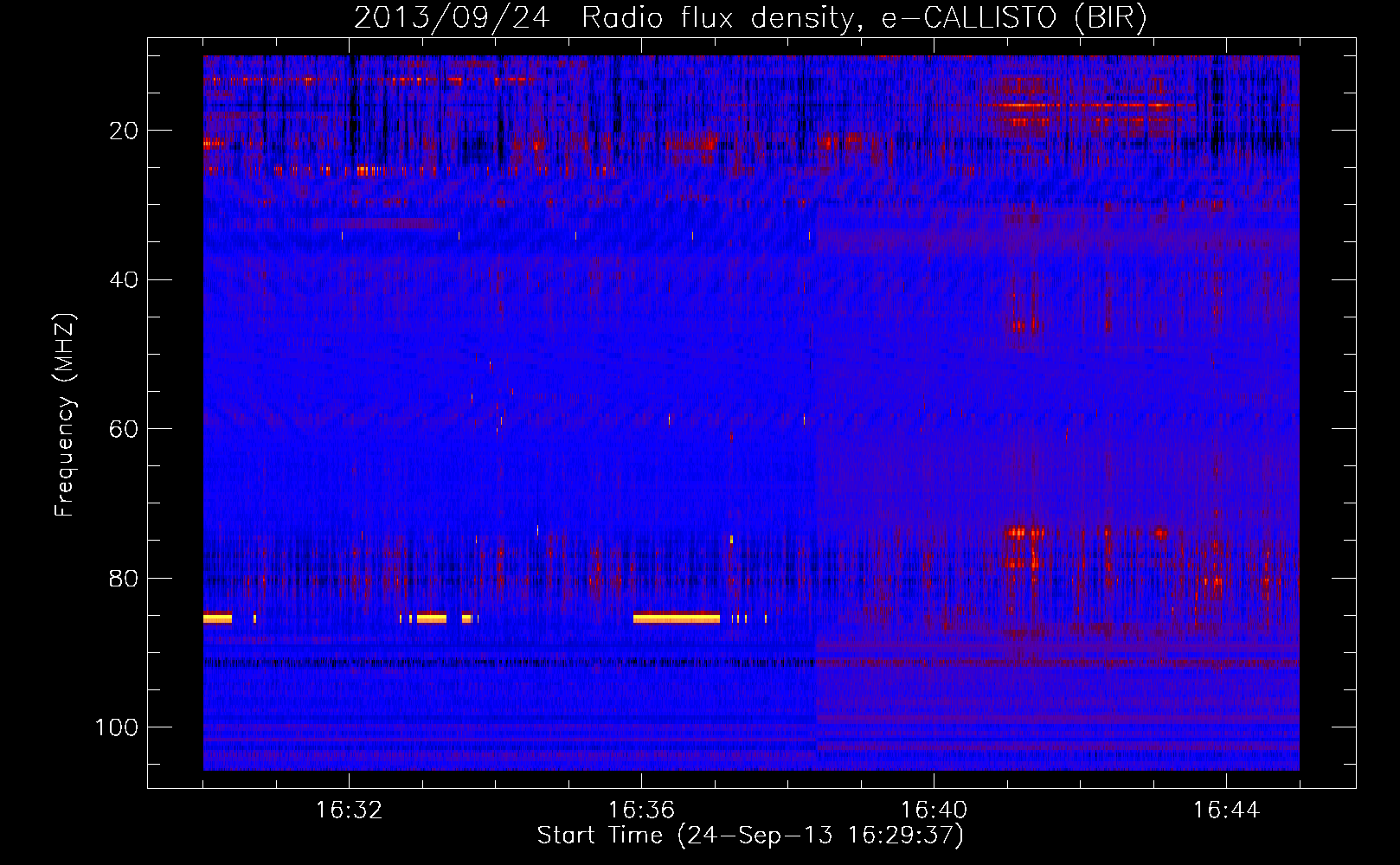Click the long yellow burst near 16:36

[677, 618]
